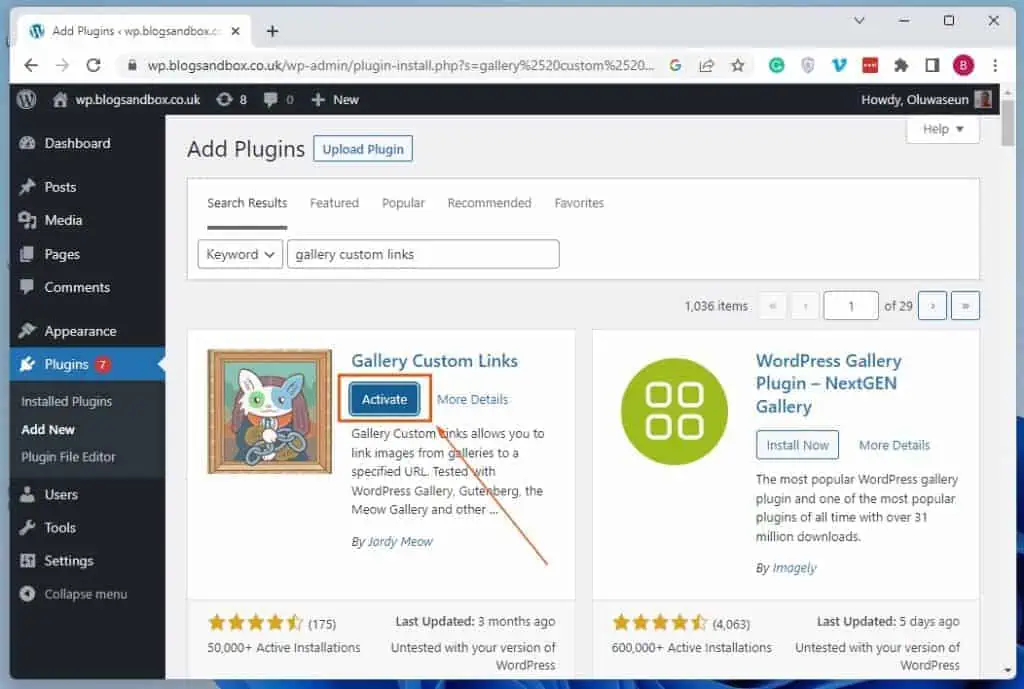Click the Gallery Custom Links plugin thumbnail
Screen dimensions: 1024x689
pyautogui.click(x=269, y=410)
